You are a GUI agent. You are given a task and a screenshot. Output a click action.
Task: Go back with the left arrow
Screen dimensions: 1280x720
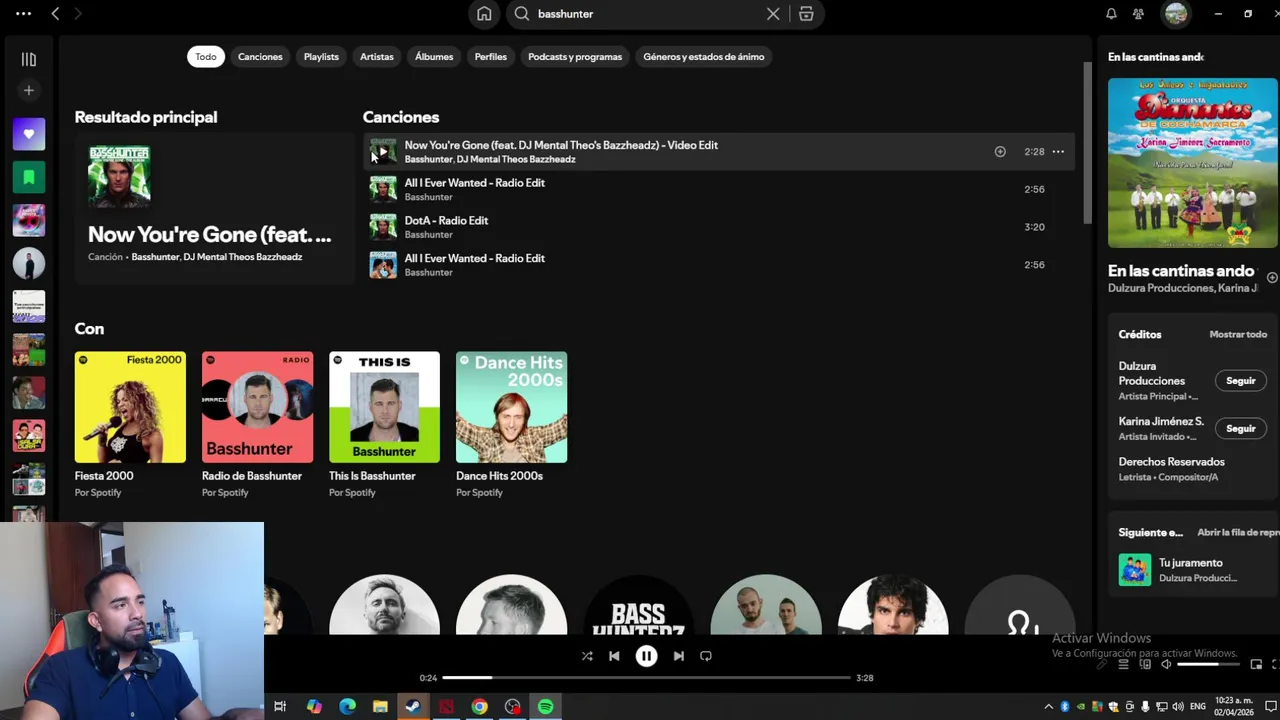tap(55, 14)
